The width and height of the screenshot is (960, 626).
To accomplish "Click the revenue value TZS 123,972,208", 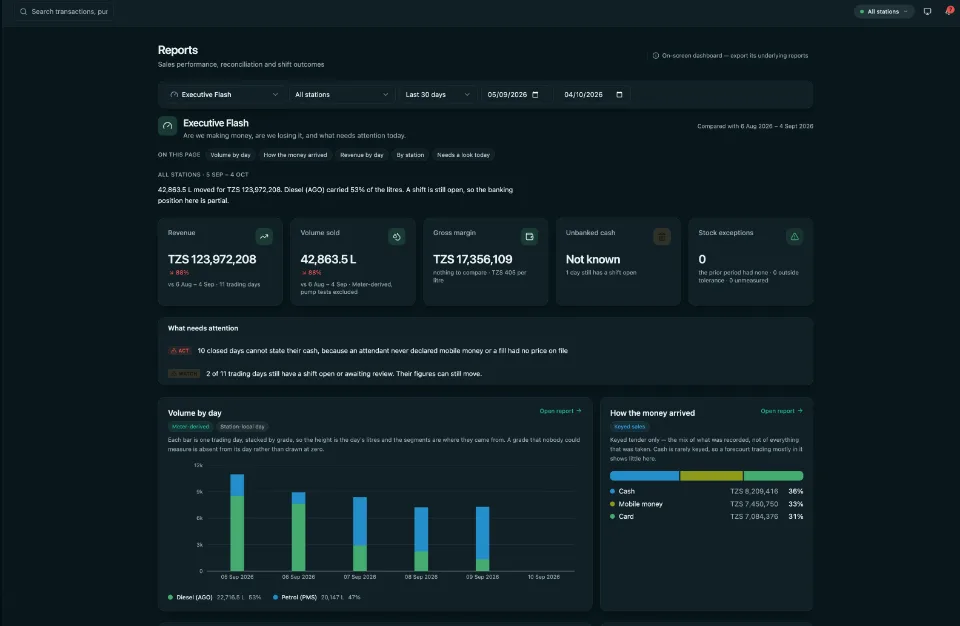I will tap(212, 260).
